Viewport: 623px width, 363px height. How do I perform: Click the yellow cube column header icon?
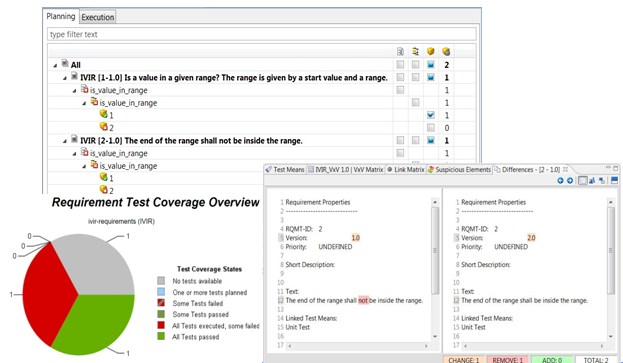431,51
